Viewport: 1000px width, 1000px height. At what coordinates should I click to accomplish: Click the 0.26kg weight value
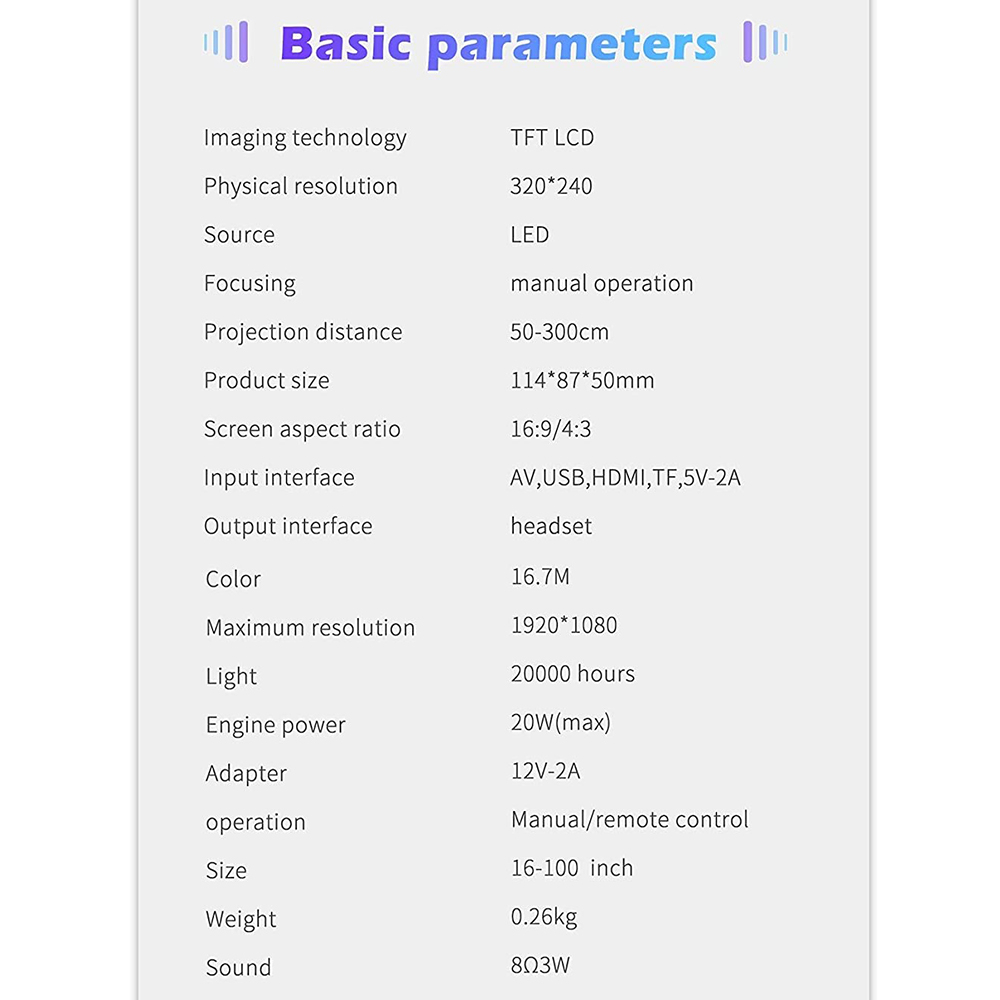point(544,917)
